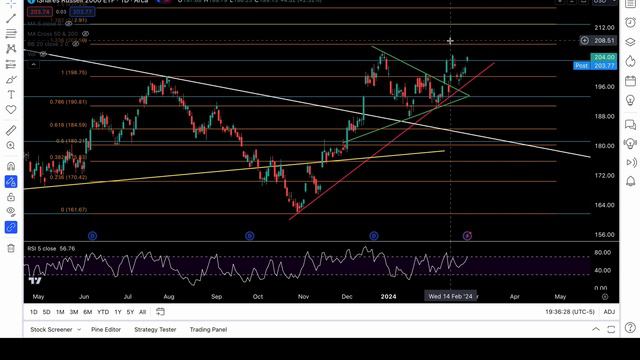Set range to YTD
The image size is (640, 360).
click(103, 312)
